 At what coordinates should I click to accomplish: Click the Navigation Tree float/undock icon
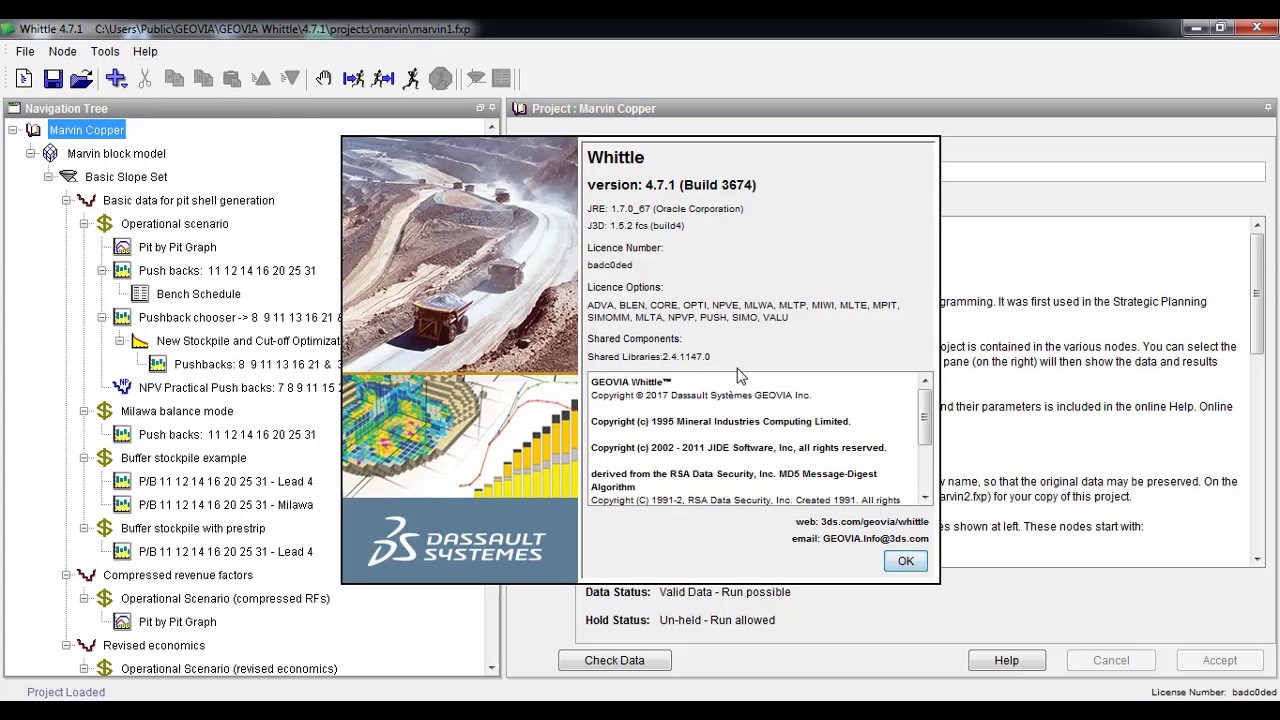(480, 107)
